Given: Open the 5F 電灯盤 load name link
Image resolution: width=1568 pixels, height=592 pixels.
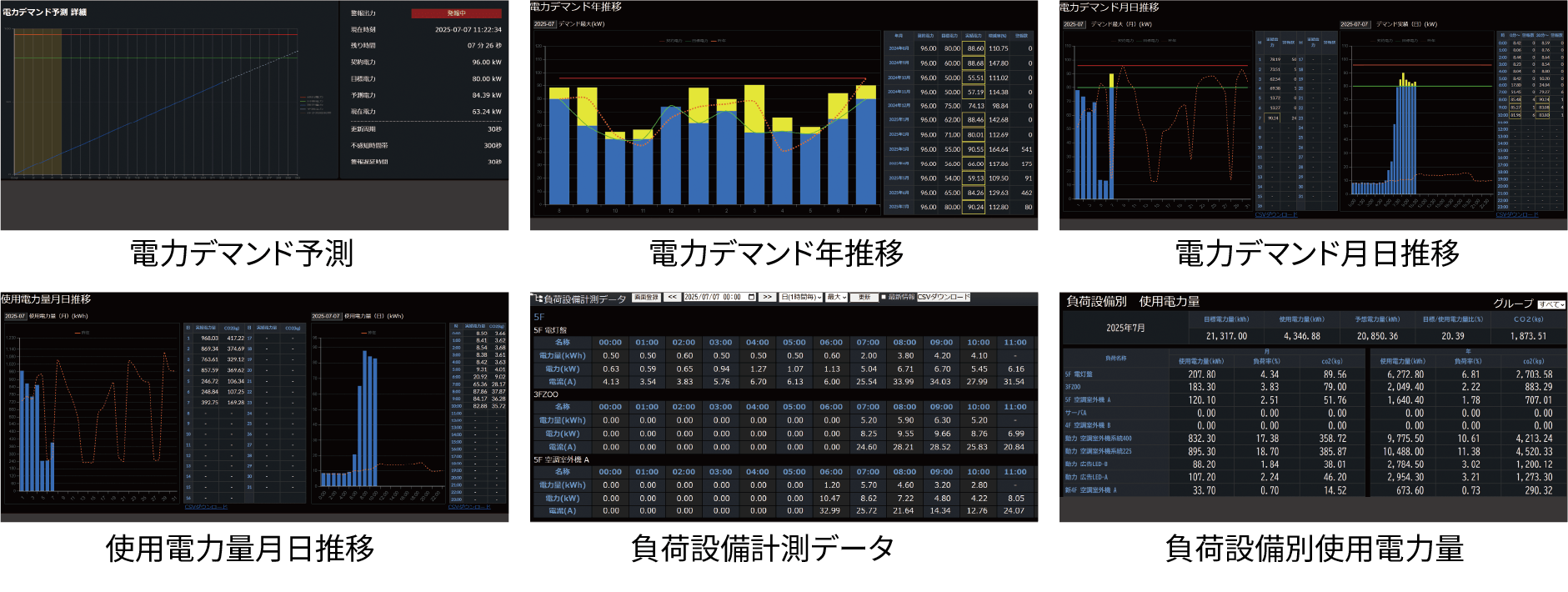Looking at the screenshot, I should [x=1078, y=374].
